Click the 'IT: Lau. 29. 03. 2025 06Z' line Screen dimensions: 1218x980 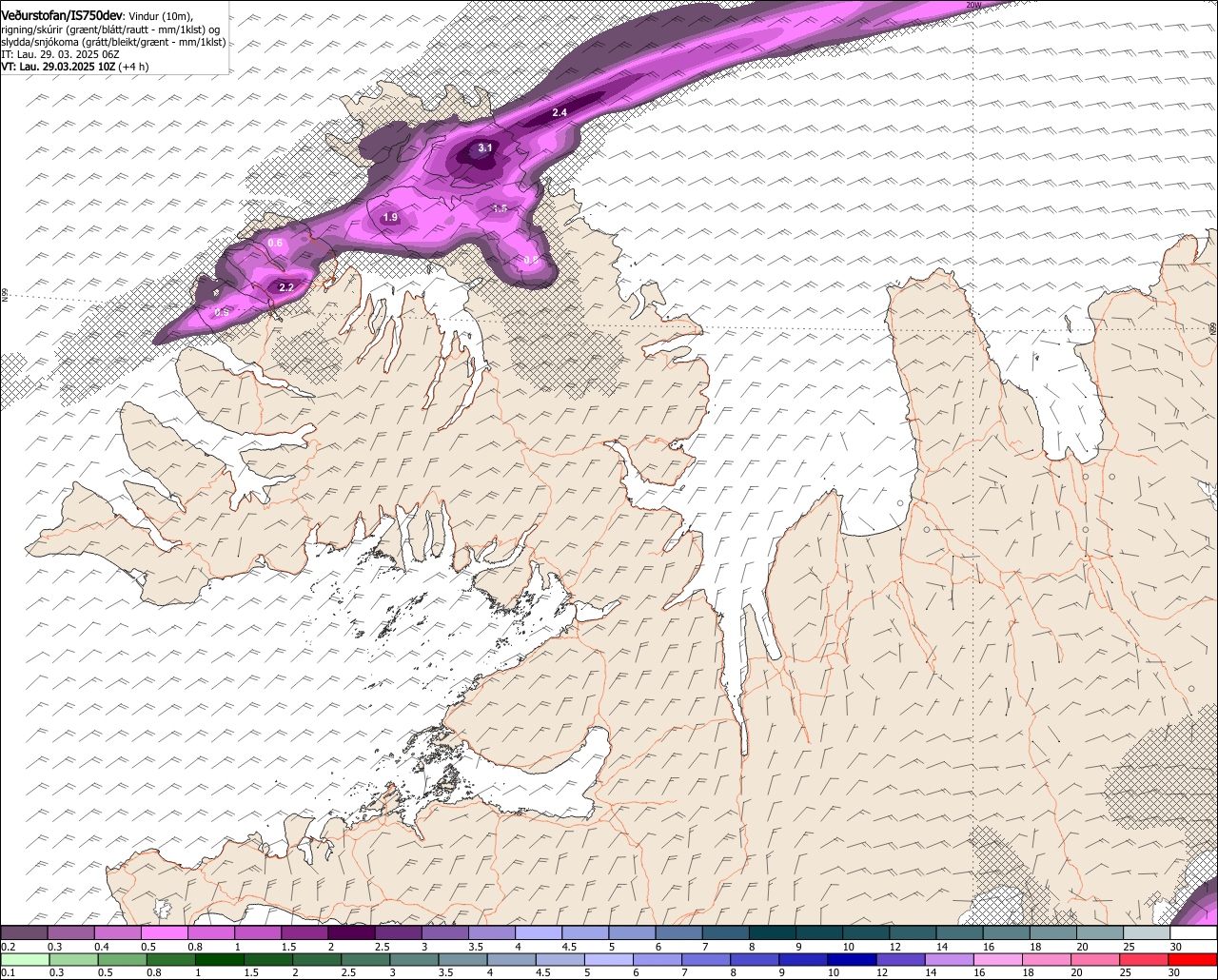point(60,54)
